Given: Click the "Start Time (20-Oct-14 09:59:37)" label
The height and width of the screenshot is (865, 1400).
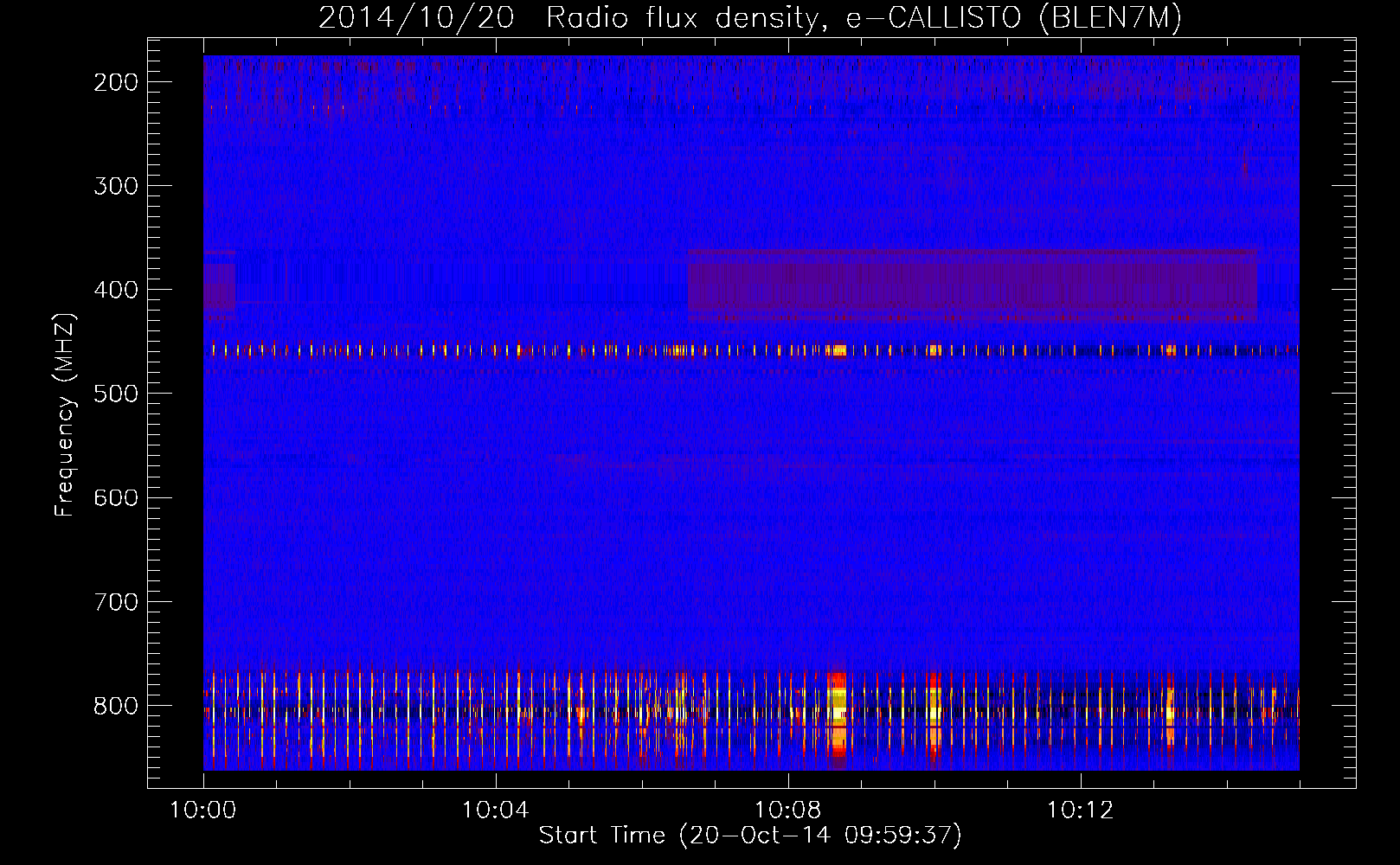Looking at the screenshot, I should (x=750, y=836).
